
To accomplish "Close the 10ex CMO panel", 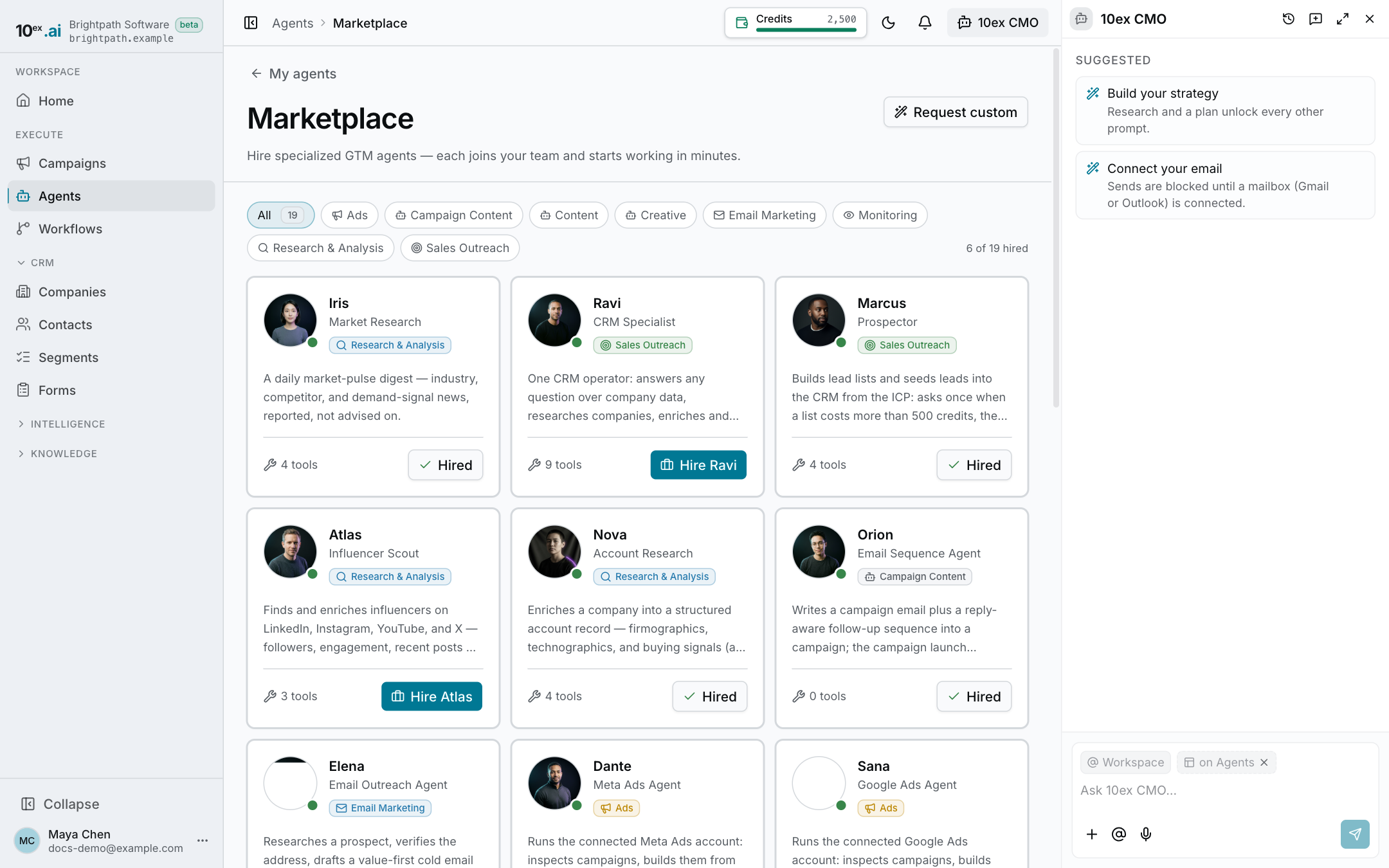I will point(1369,19).
